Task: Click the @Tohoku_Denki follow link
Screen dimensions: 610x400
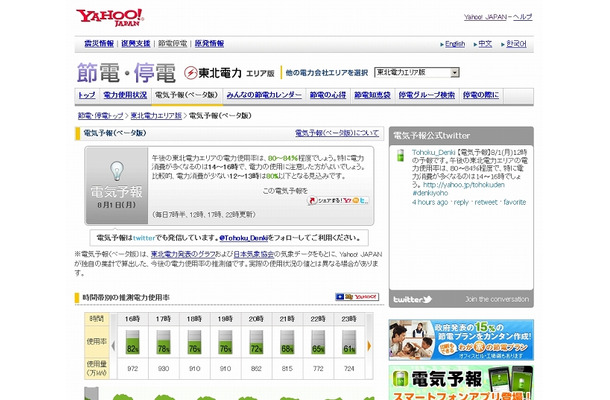Action: (x=244, y=238)
